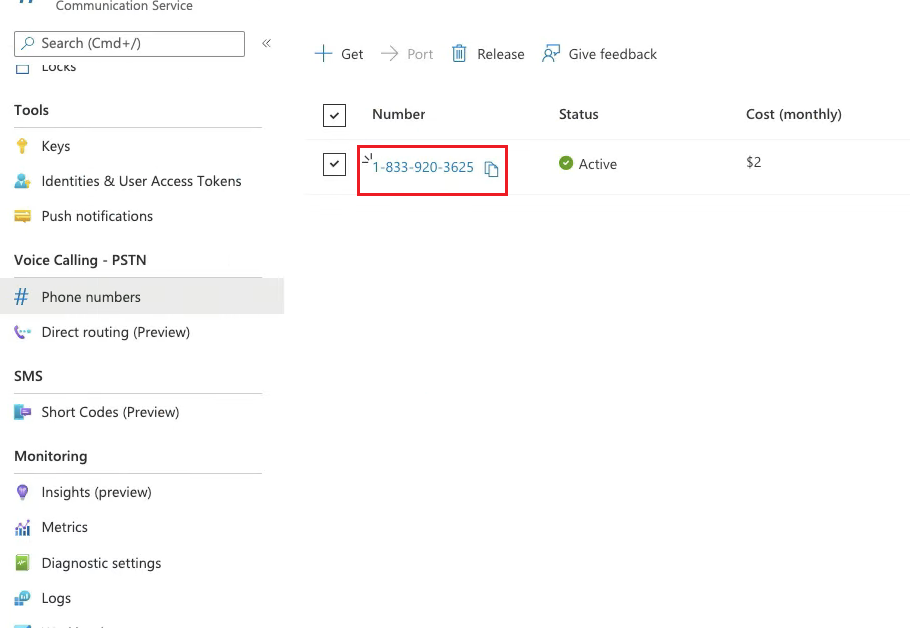The width and height of the screenshot is (910, 628).
Task: Open Diagnostic settings
Action: tap(101, 563)
